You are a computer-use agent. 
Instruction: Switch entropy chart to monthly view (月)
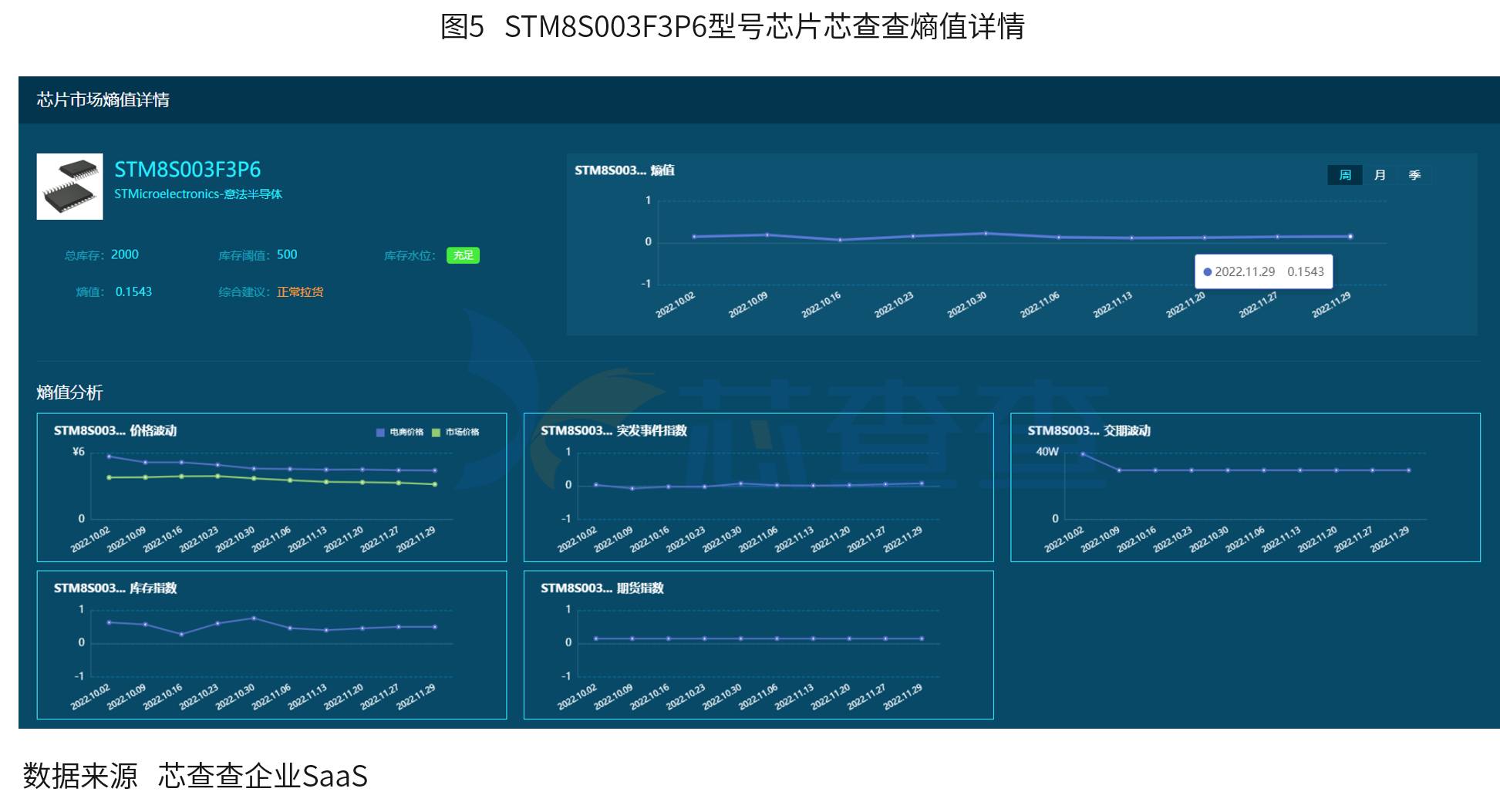1380,175
